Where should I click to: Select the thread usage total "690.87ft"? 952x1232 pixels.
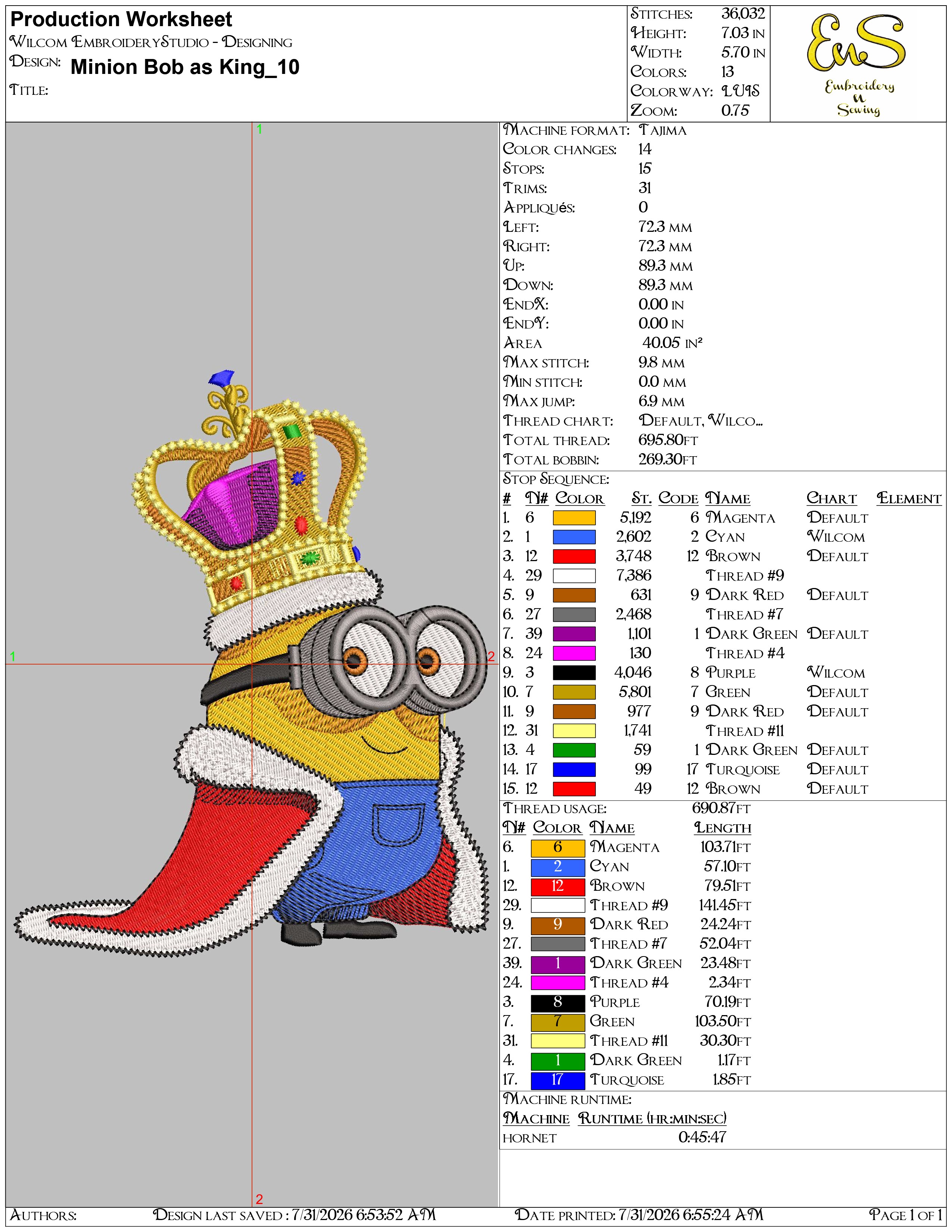(721, 808)
